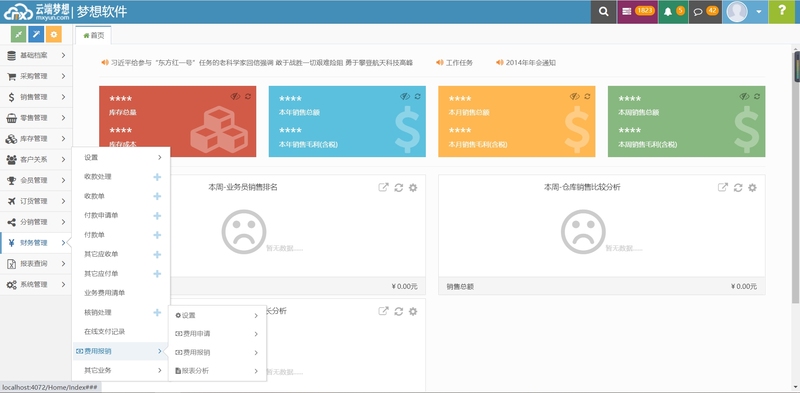Add new 收款单 with its plus icon

tap(157, 196)
